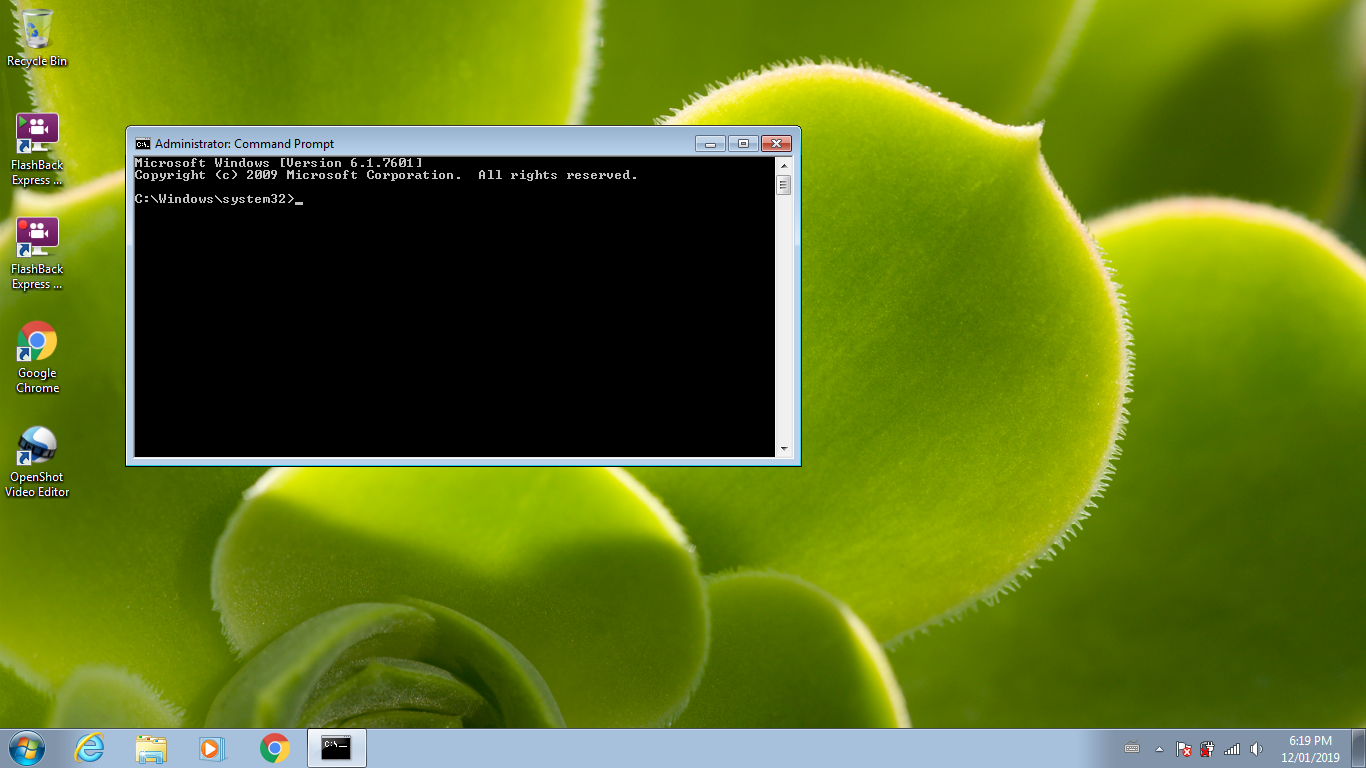Launch Windows Media Player from the taskbar
The width and height of the screenshot is (1366, 768).
pyautogui.click(x=212, y=747)
